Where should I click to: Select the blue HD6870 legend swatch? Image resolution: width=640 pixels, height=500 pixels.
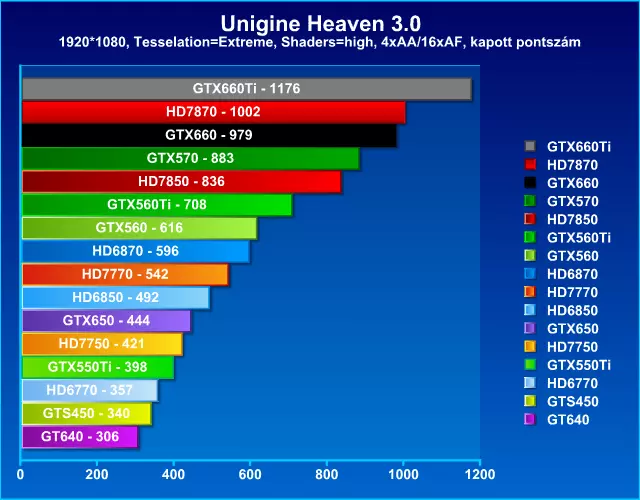(530, 273)
